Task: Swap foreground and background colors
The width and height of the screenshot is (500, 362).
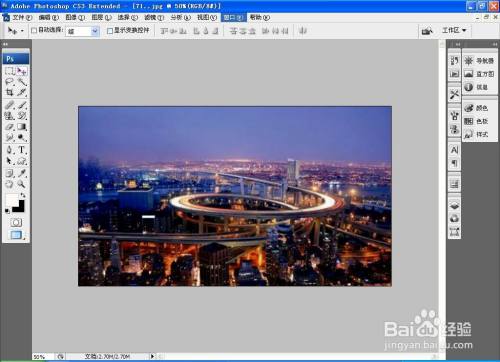Action: pos(23,195)
